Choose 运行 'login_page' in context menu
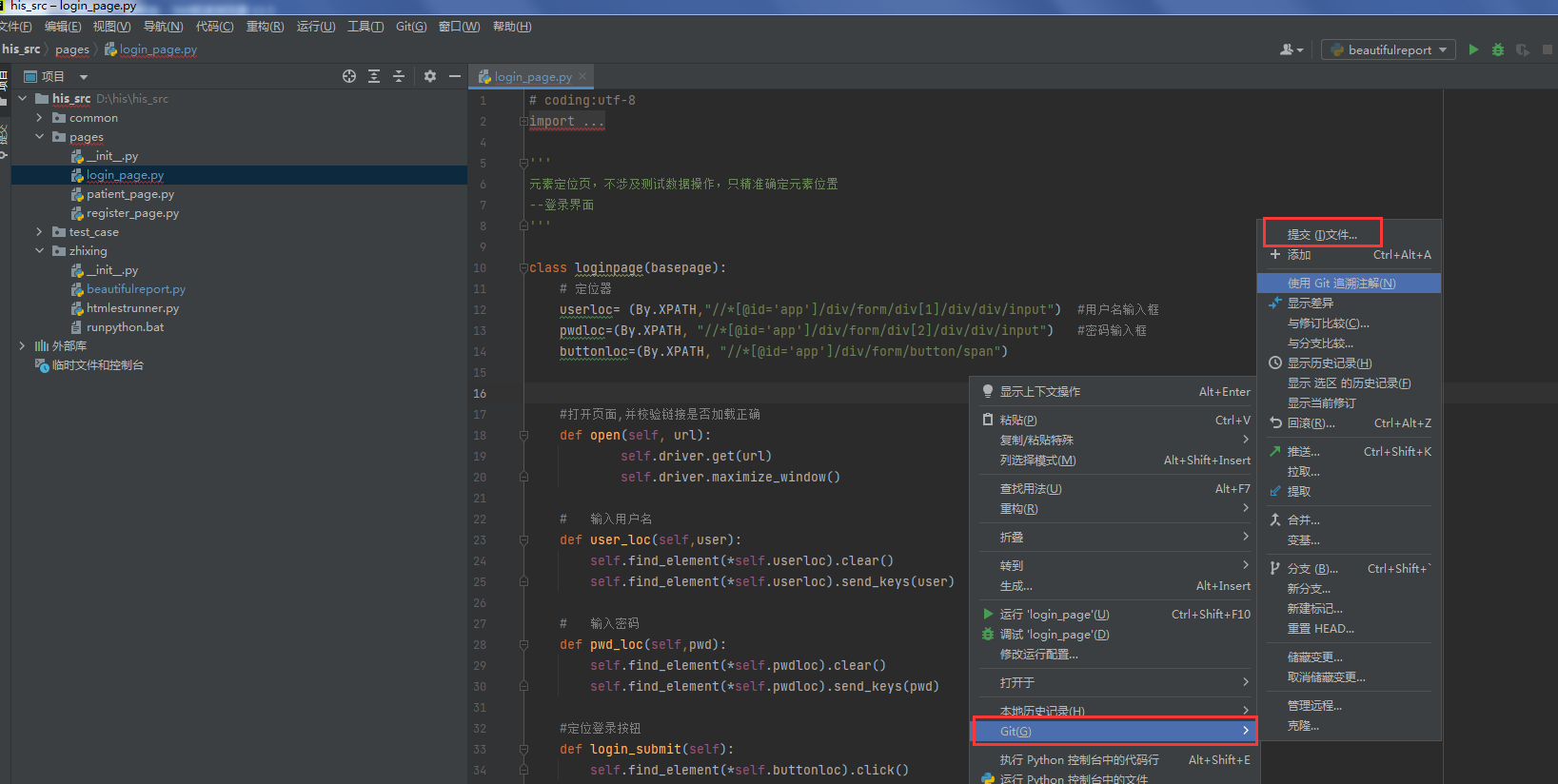This screenshot has width=1558, height=784. point(1115,614)
